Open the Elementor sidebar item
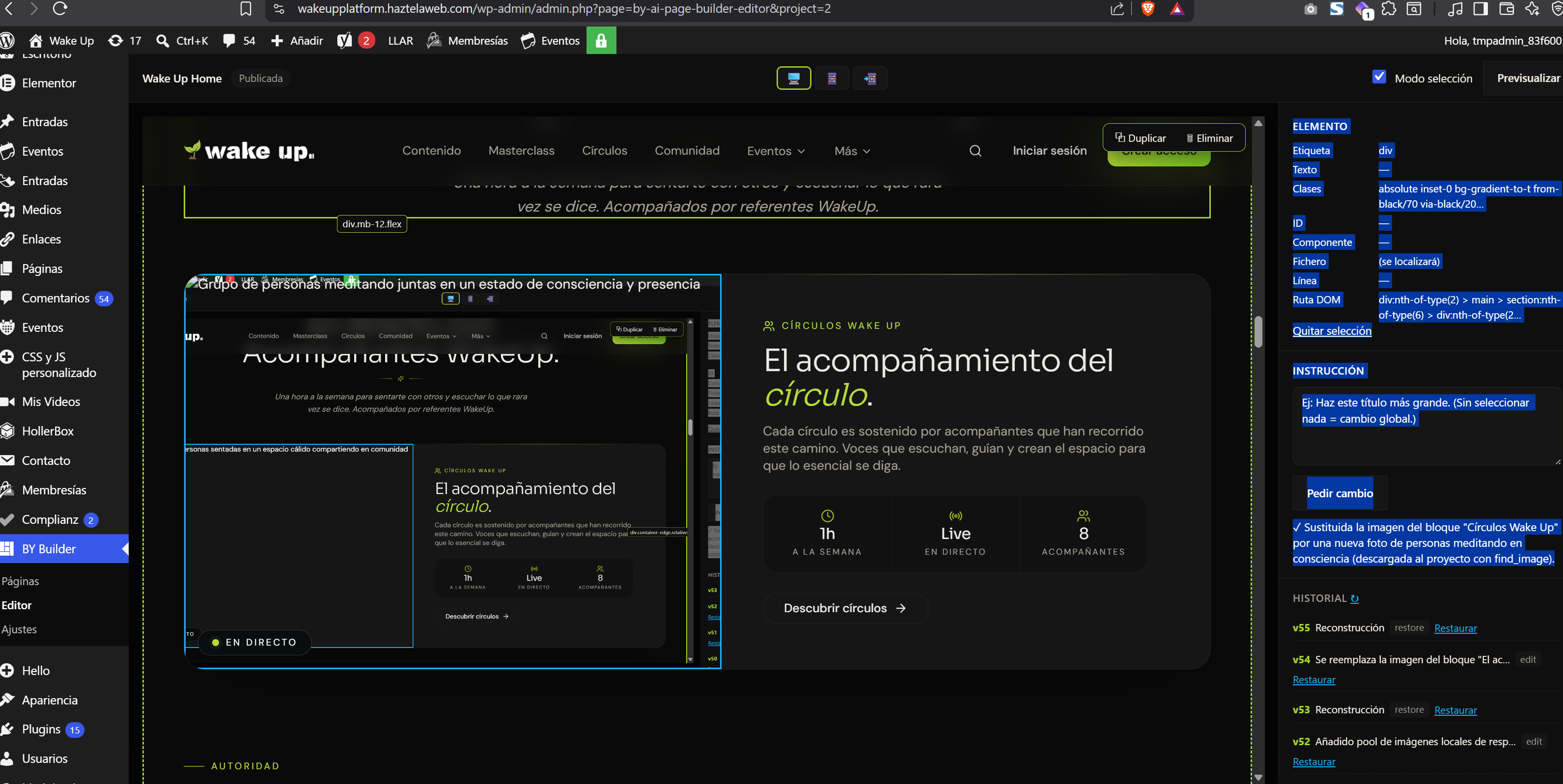The image size is (1563, 784). (x=49, y=83)
